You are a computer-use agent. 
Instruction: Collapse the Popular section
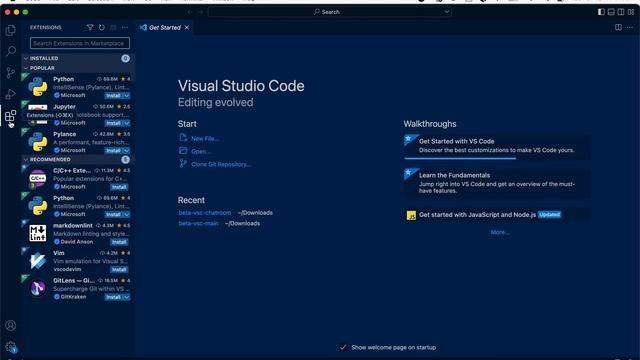tap(26, 68)
